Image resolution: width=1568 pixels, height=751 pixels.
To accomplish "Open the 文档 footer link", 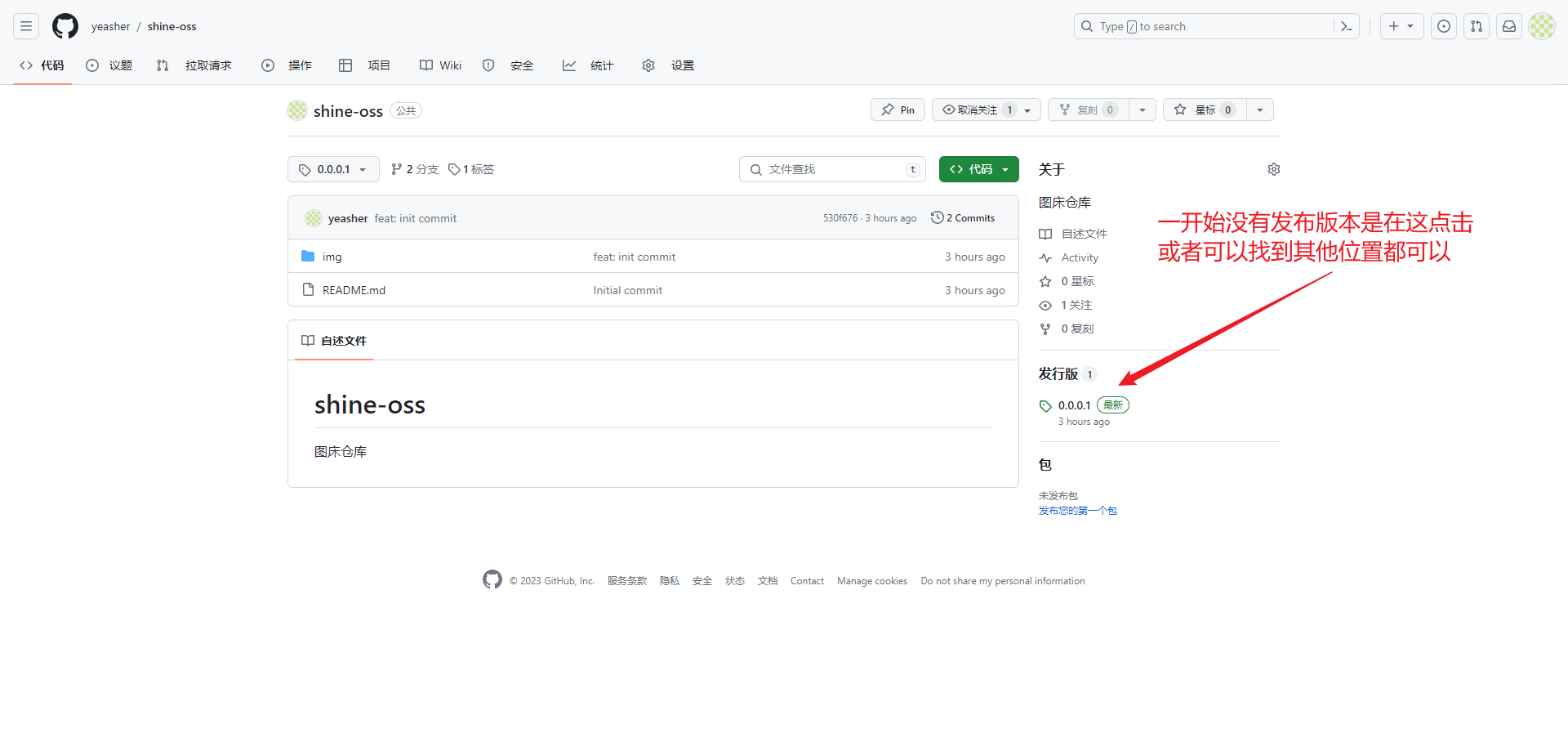I will [x=768, y=581].
